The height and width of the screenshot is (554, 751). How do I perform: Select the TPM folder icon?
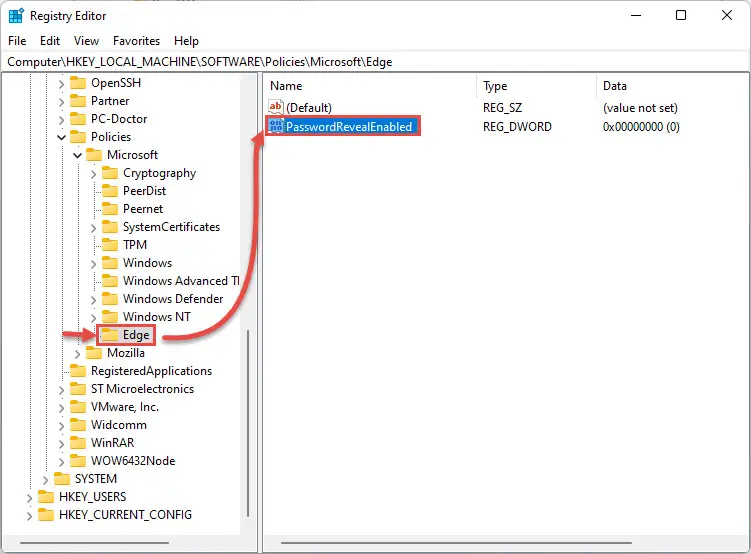110,245
